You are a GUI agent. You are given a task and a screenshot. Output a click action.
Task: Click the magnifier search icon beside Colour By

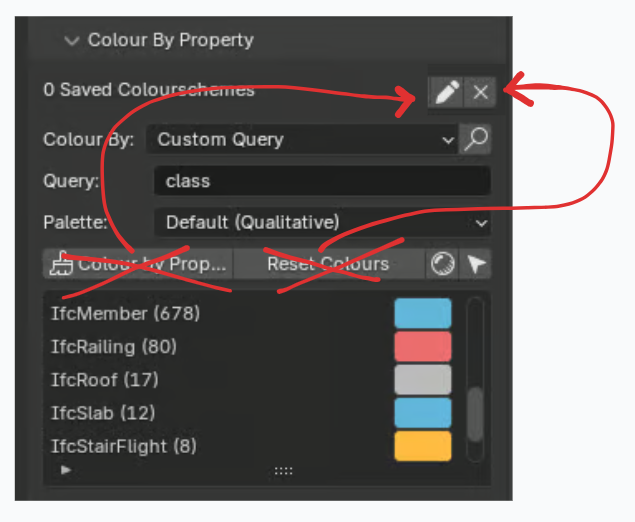tap(475, 139)
